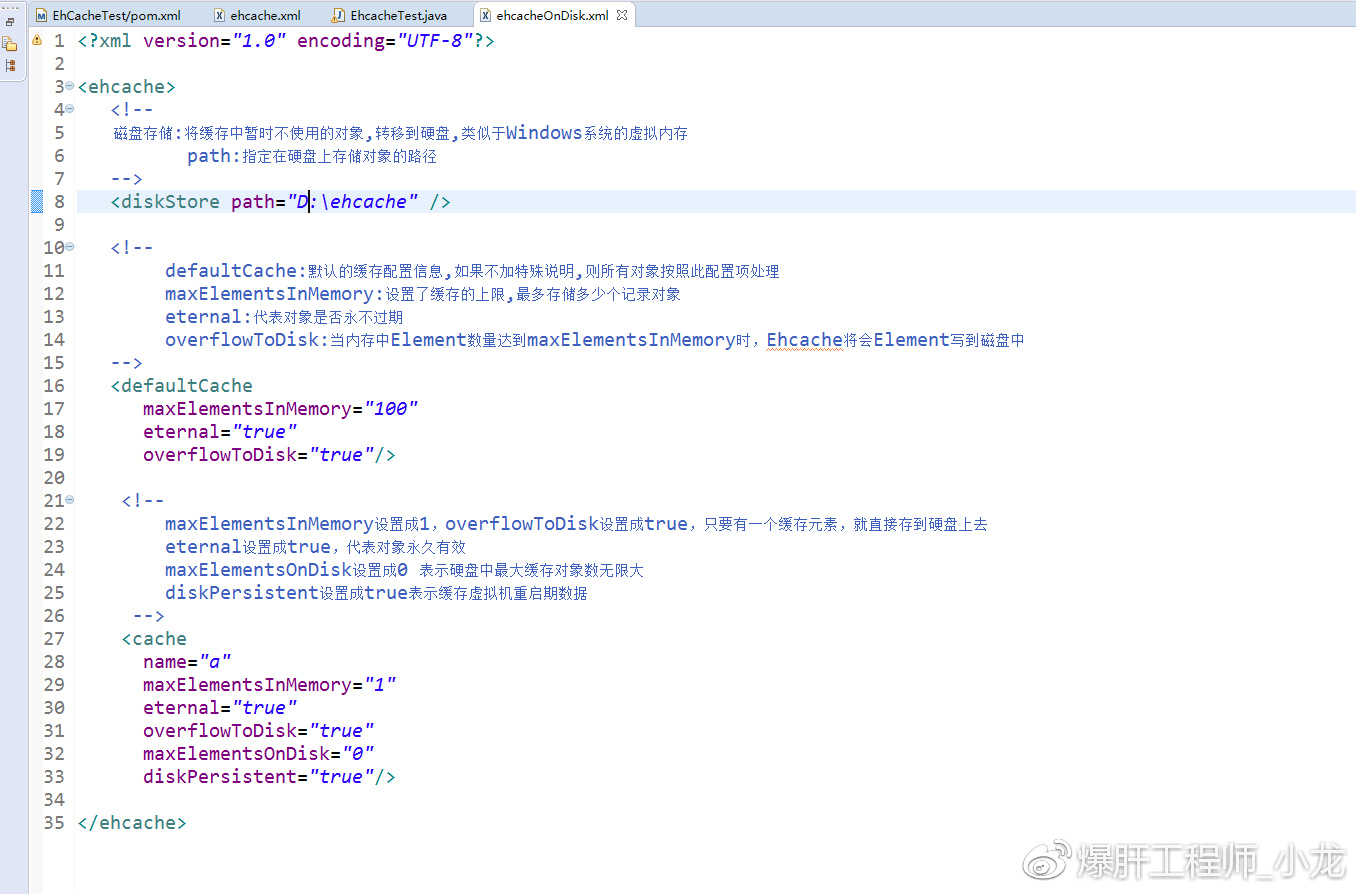This screenshot has width=1356, height=894.
Task: Click the maxElementsOnDisk="0" attribute
Action: click(x=259, y=754)
